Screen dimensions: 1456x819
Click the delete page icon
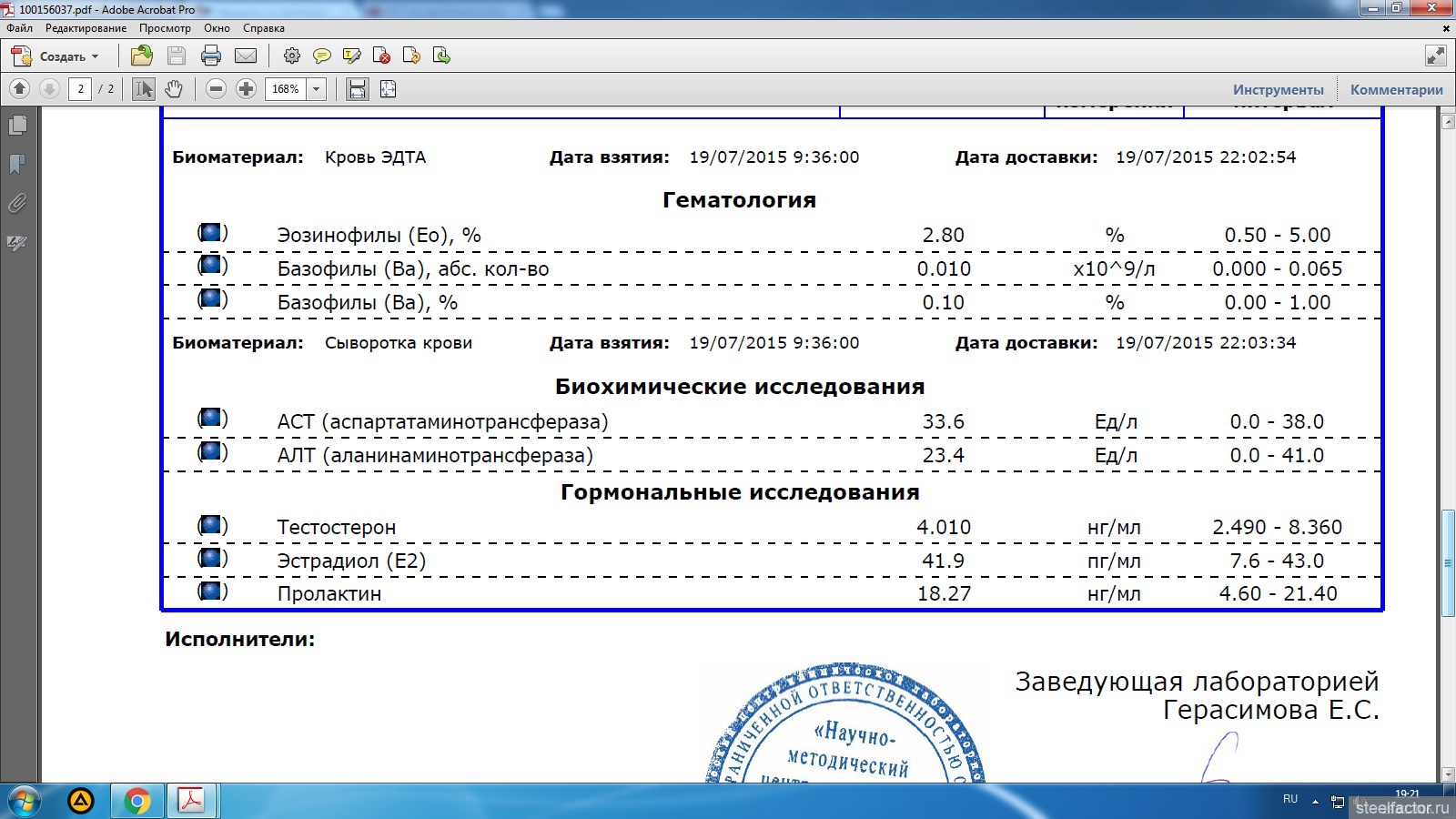(382, 56)
